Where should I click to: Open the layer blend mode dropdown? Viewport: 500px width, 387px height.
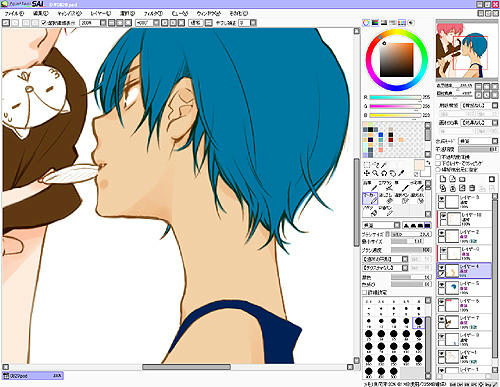(x=478, y=141)
